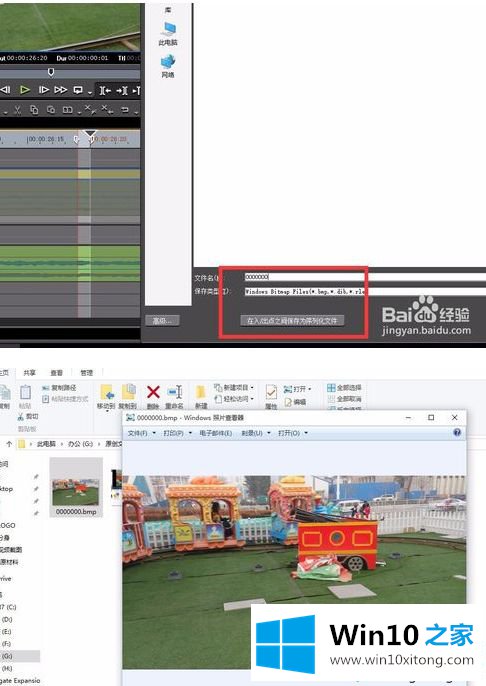Click the ripple delete icon in timeline toolbar

(108, 109)
